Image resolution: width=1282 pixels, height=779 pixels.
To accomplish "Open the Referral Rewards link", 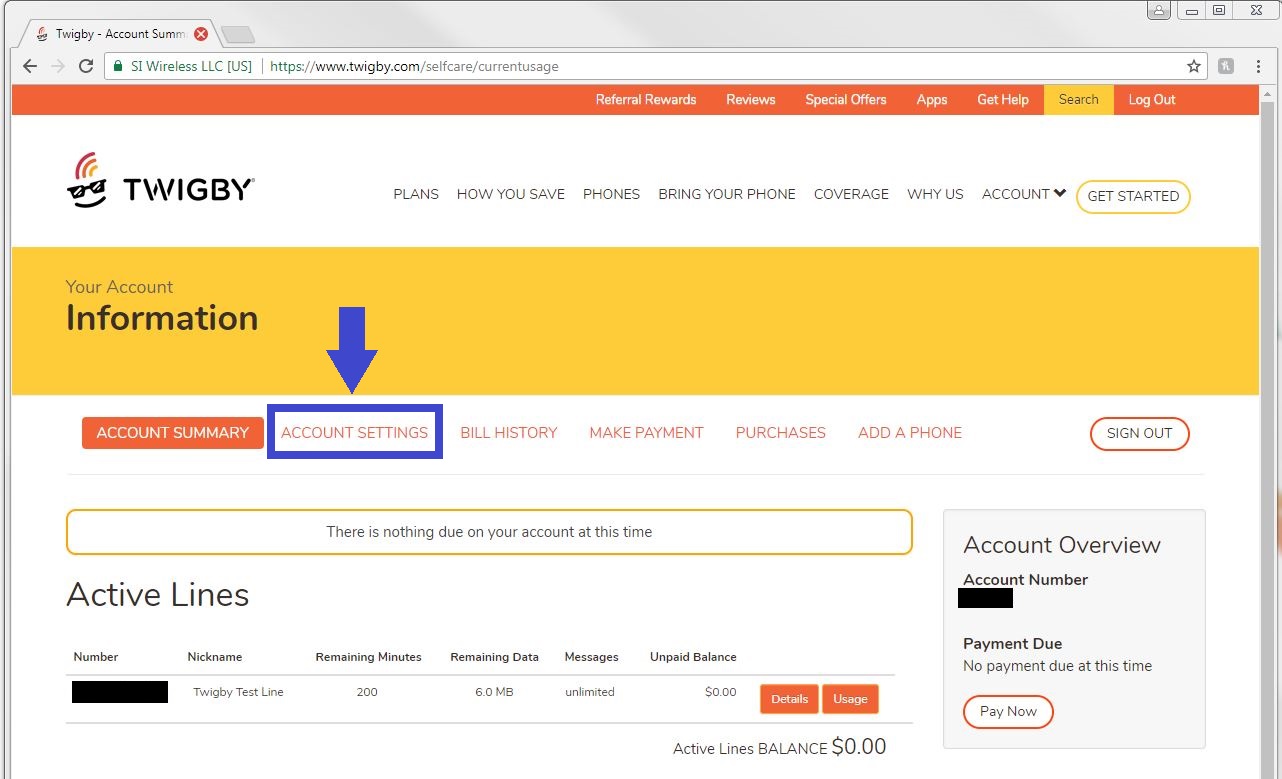I will pos(646,99).
